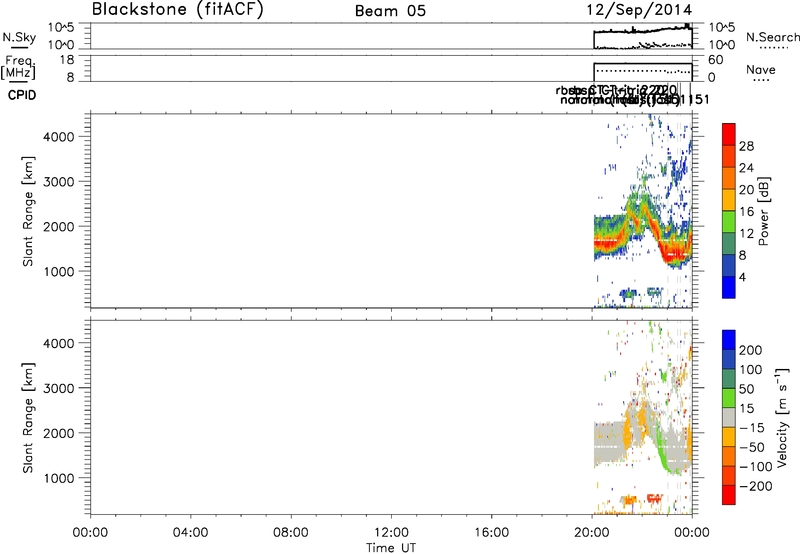Click the power panel 'Slant Range [km]' label
This screenshot has width=800, height=554.
tap(28, 212)
